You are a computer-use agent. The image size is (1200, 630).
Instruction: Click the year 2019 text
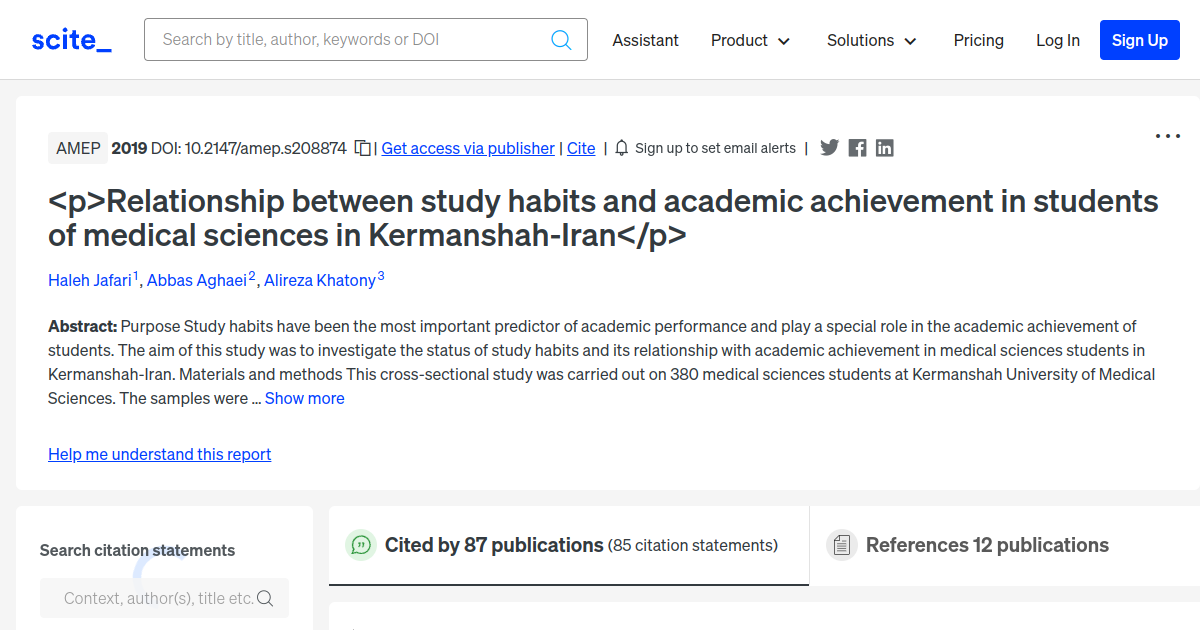pos(129,148)
